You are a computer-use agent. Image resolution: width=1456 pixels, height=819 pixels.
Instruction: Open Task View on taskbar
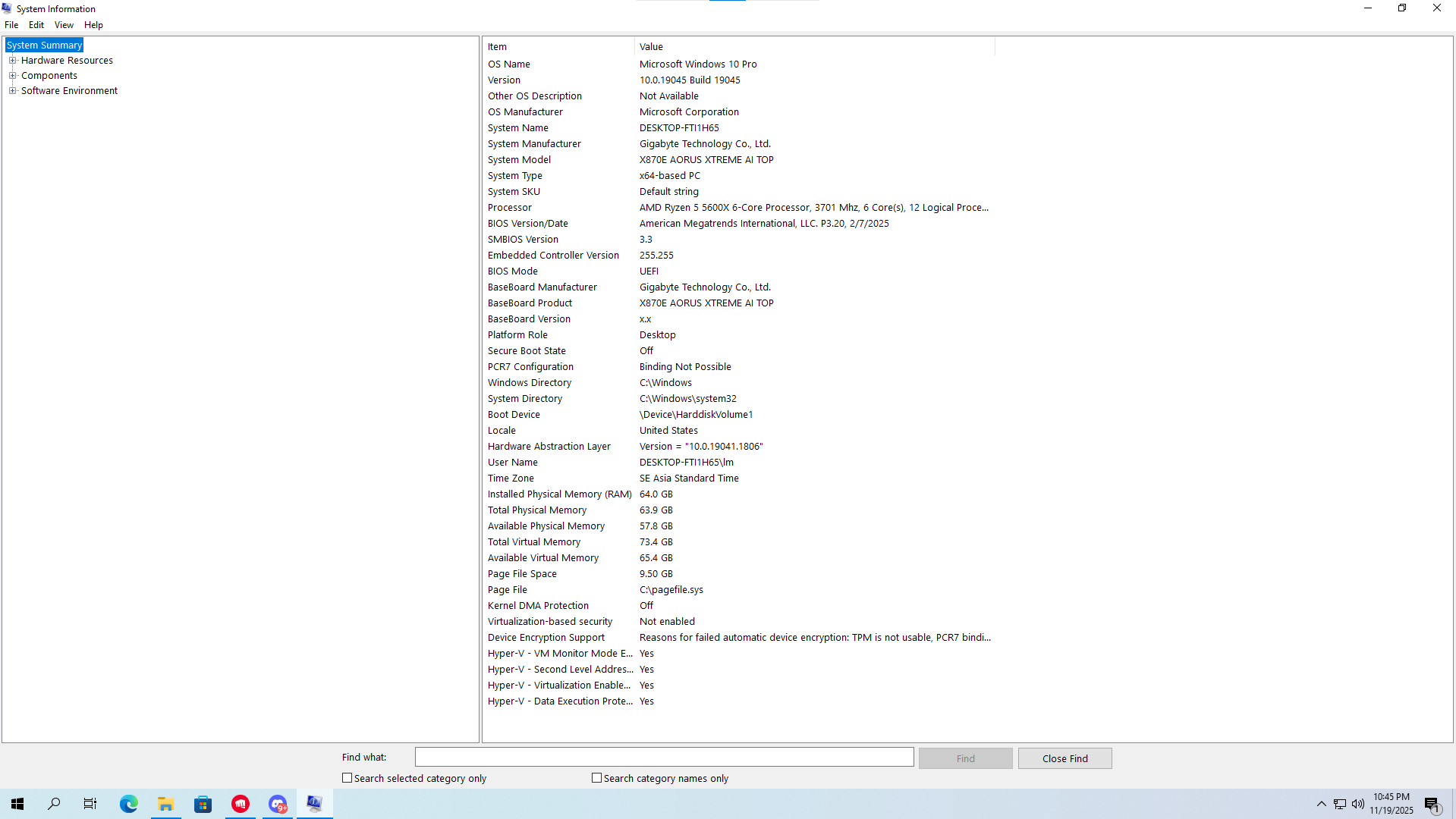(x=90, y=804)
